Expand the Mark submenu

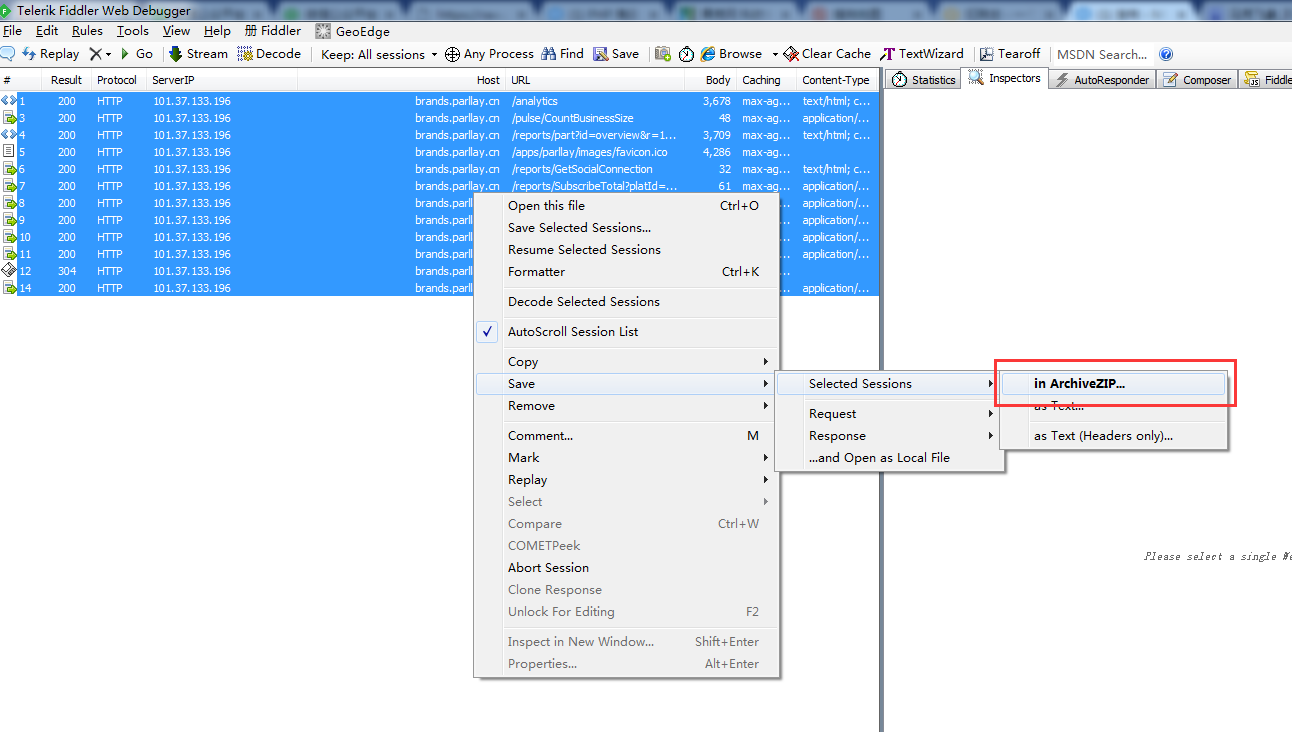click(x=626, y=458)
